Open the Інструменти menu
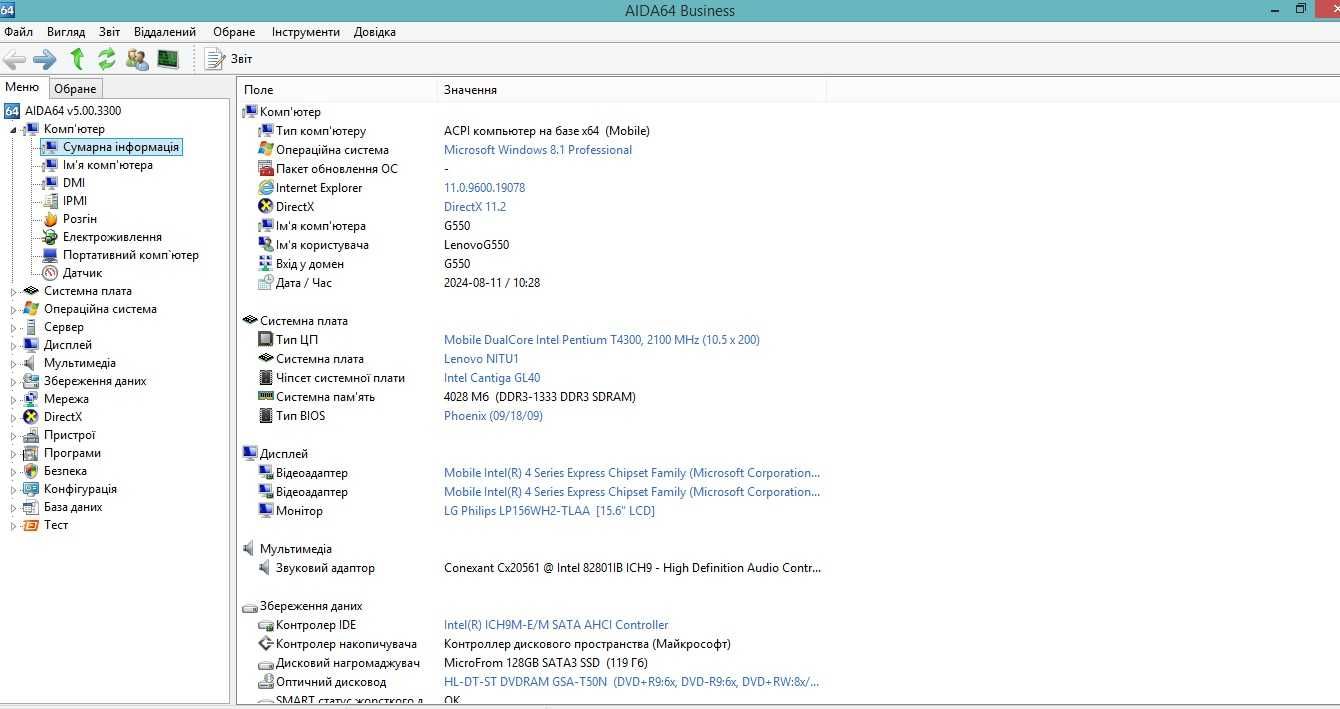Screen dimensions: 1340x709 pyautogui.click(x=306, y=32)
